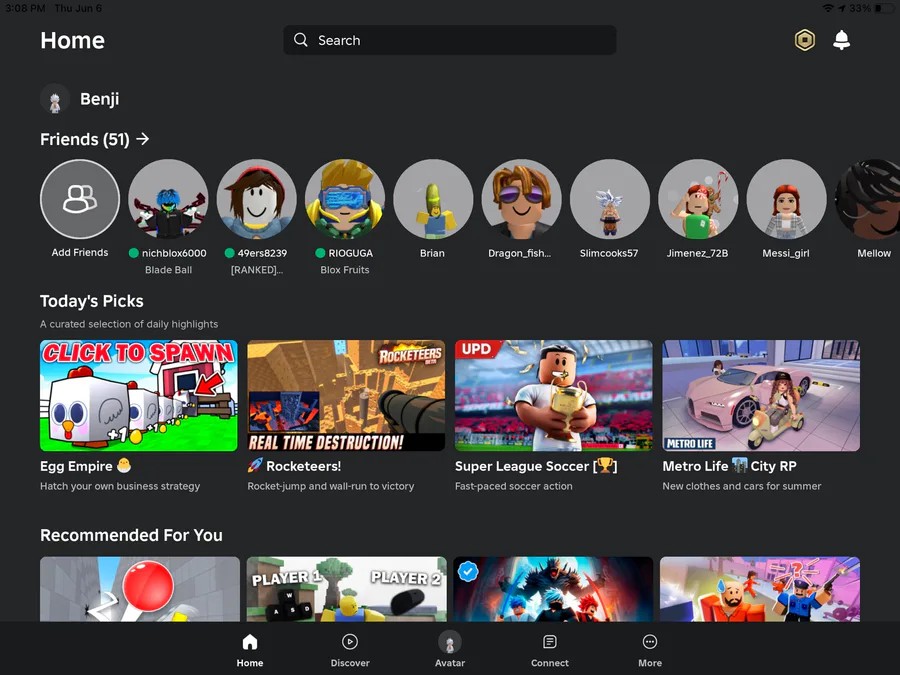
Task: Click the nichblox6000 username
Action: (174, 253)
